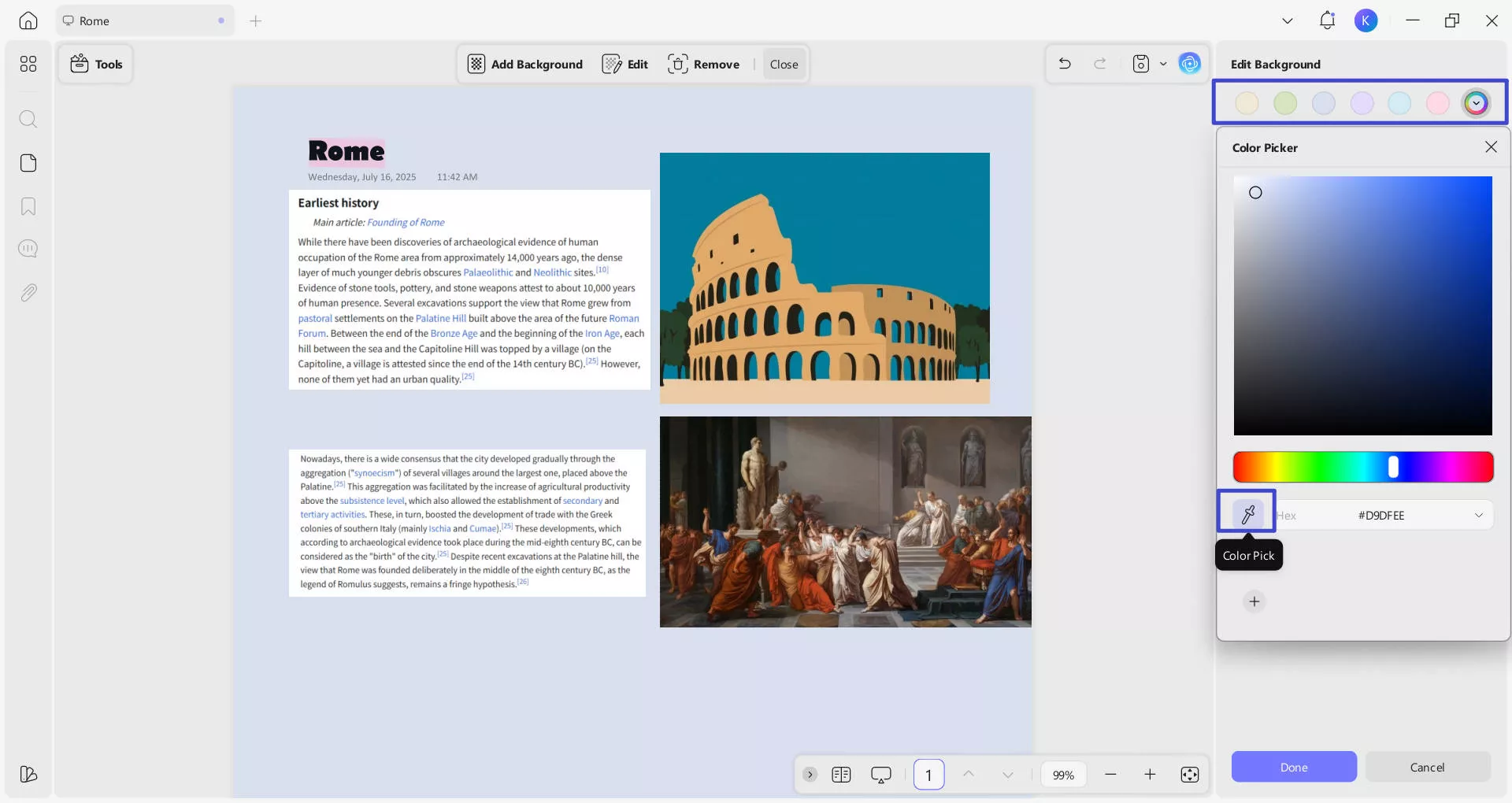This screenshot has height=803, width=1512.
Task: Click Remove in background toolbar
Action: click(703, 64)
